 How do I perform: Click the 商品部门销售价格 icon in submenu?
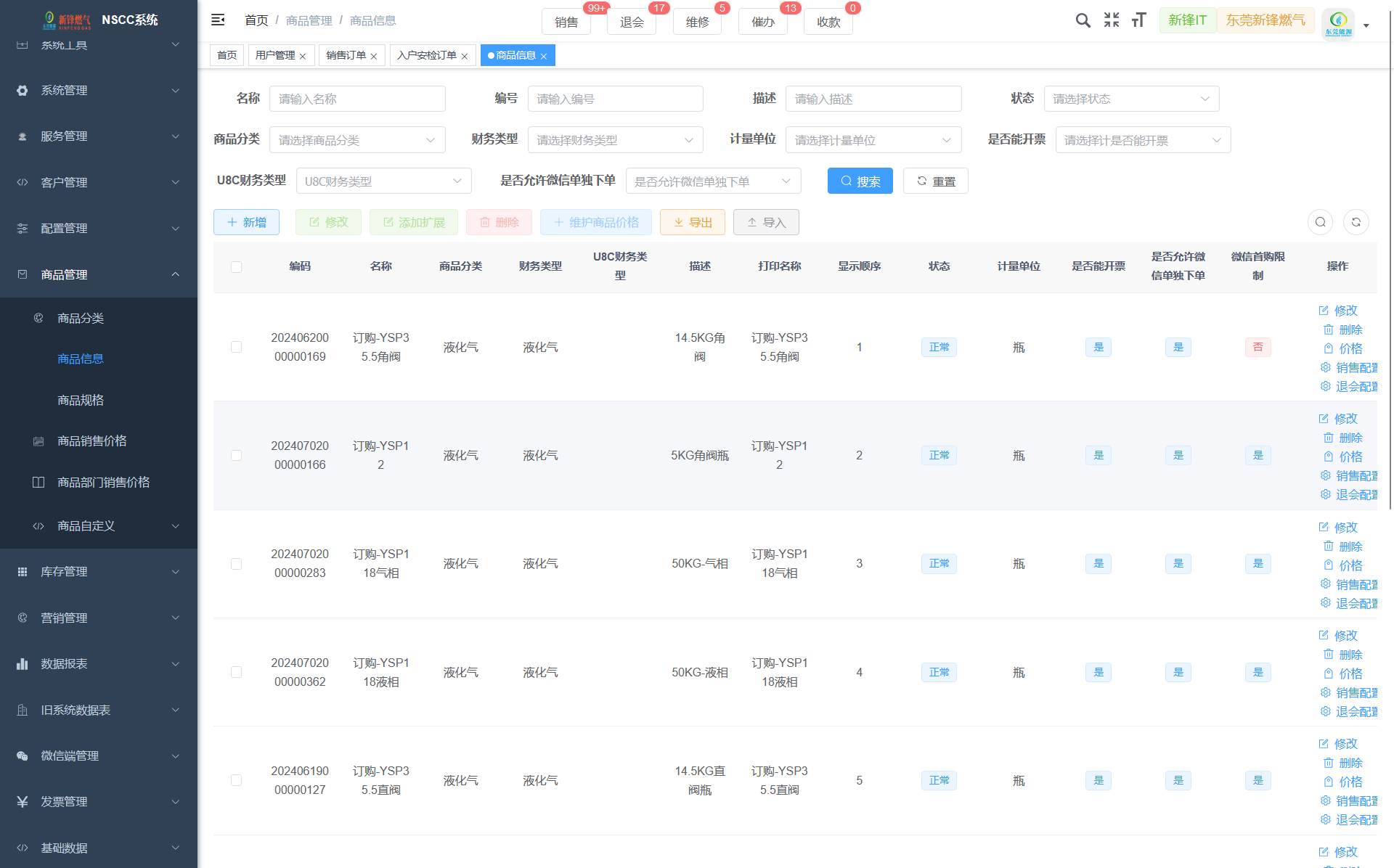(38, 483)
